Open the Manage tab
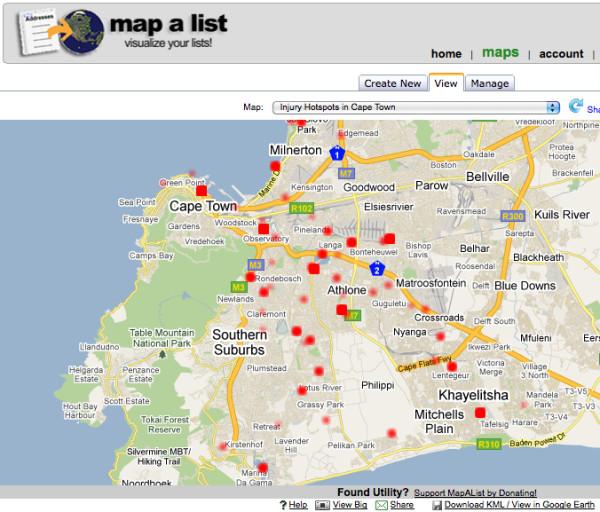 [x=488, y=83]
